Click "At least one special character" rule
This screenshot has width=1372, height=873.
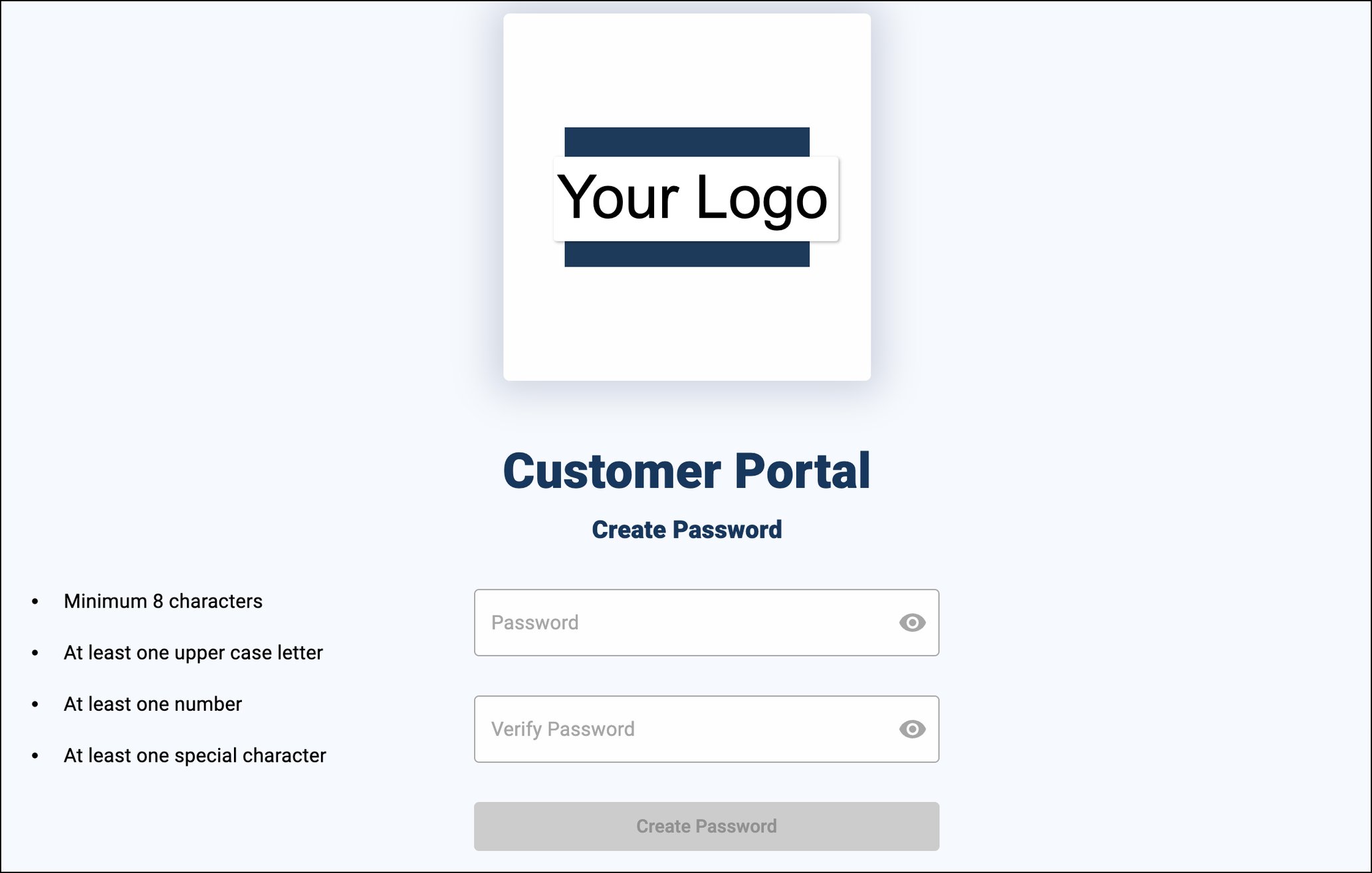pos(195,755)
